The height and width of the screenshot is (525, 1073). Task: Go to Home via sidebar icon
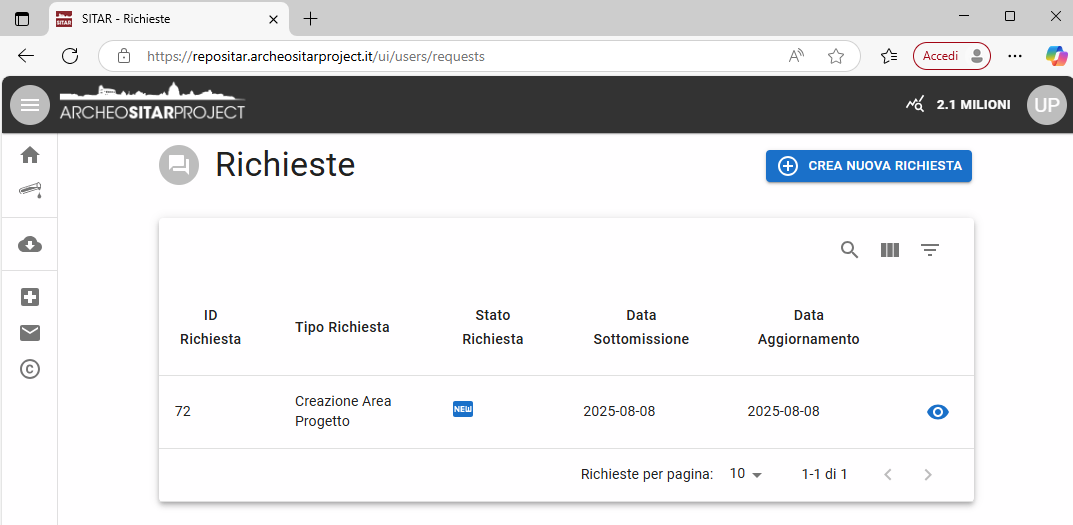coord(30,155)
